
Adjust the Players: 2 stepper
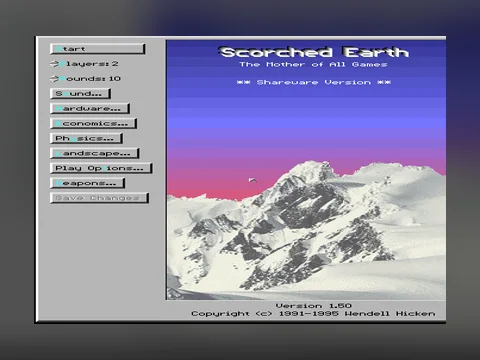[x=84, y=63]
